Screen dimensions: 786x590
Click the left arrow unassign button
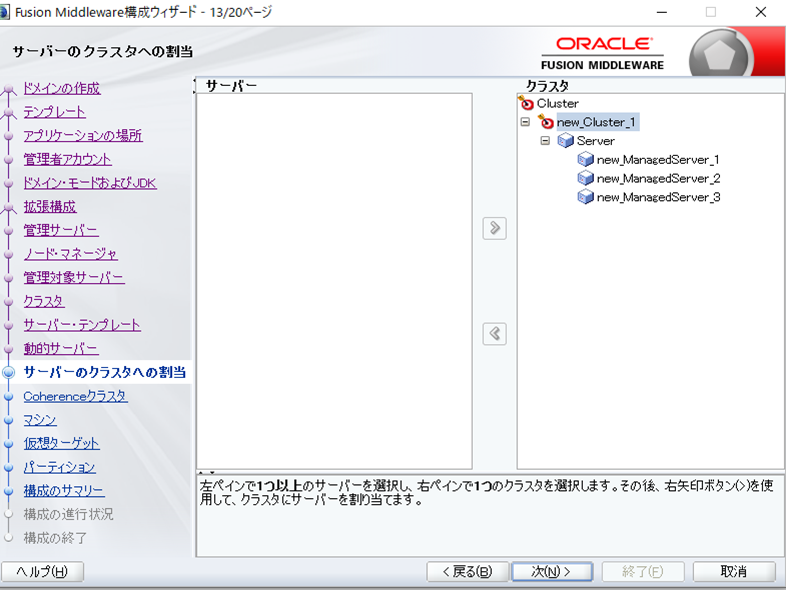click(494, 334)
